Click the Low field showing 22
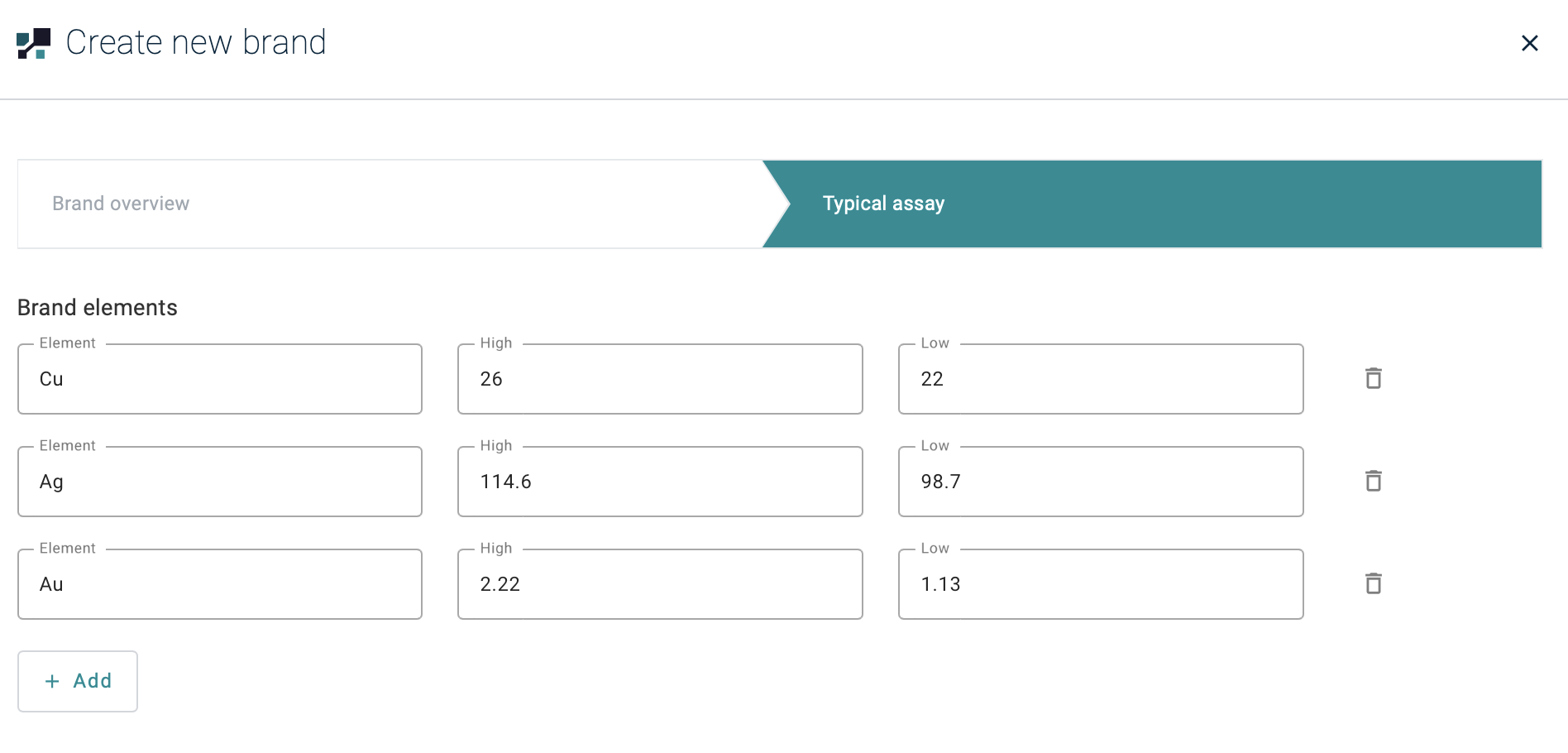 (1101, 379)
